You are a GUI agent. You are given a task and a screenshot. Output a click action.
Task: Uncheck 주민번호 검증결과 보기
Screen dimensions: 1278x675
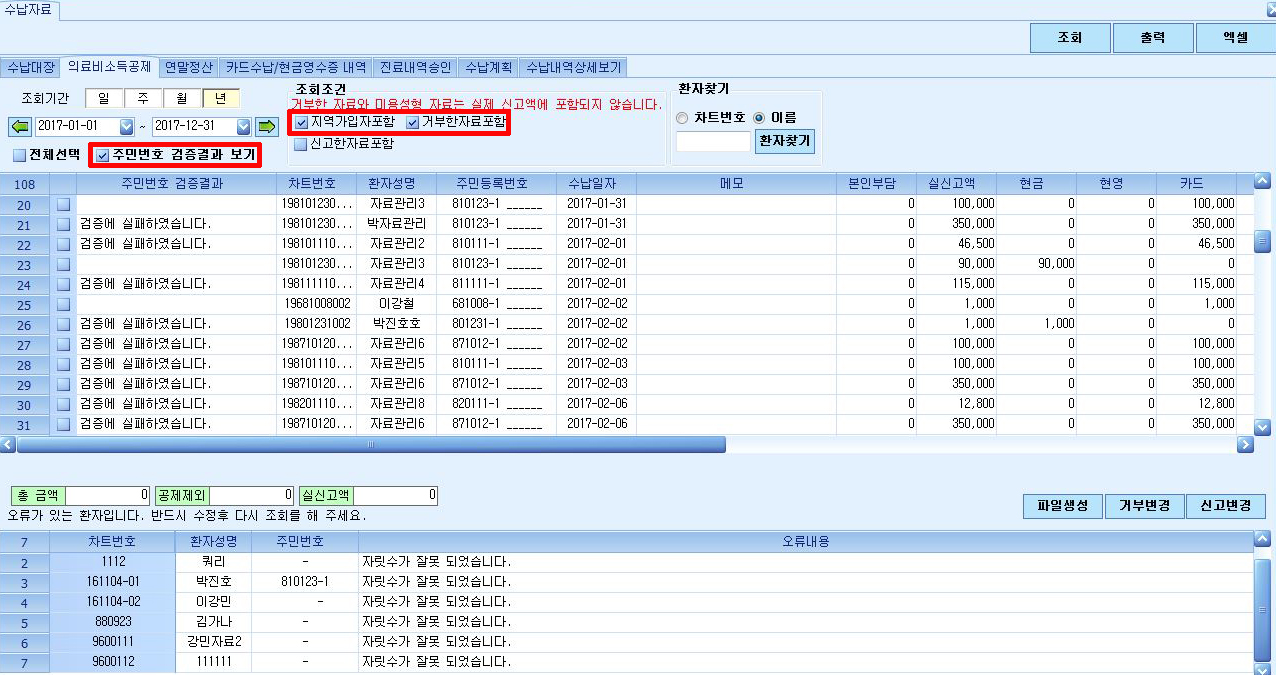103,155
